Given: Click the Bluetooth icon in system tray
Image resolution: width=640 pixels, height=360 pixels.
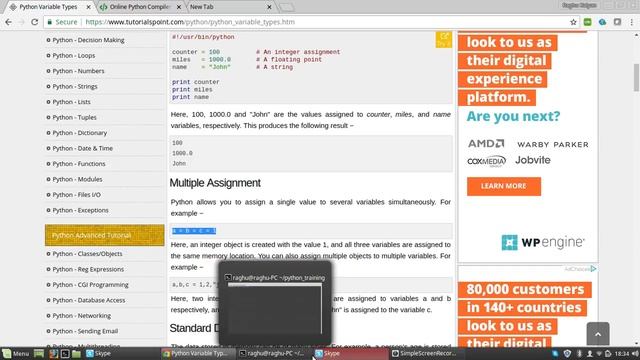Looking at the screenshot, I should (x=579, y=353).
